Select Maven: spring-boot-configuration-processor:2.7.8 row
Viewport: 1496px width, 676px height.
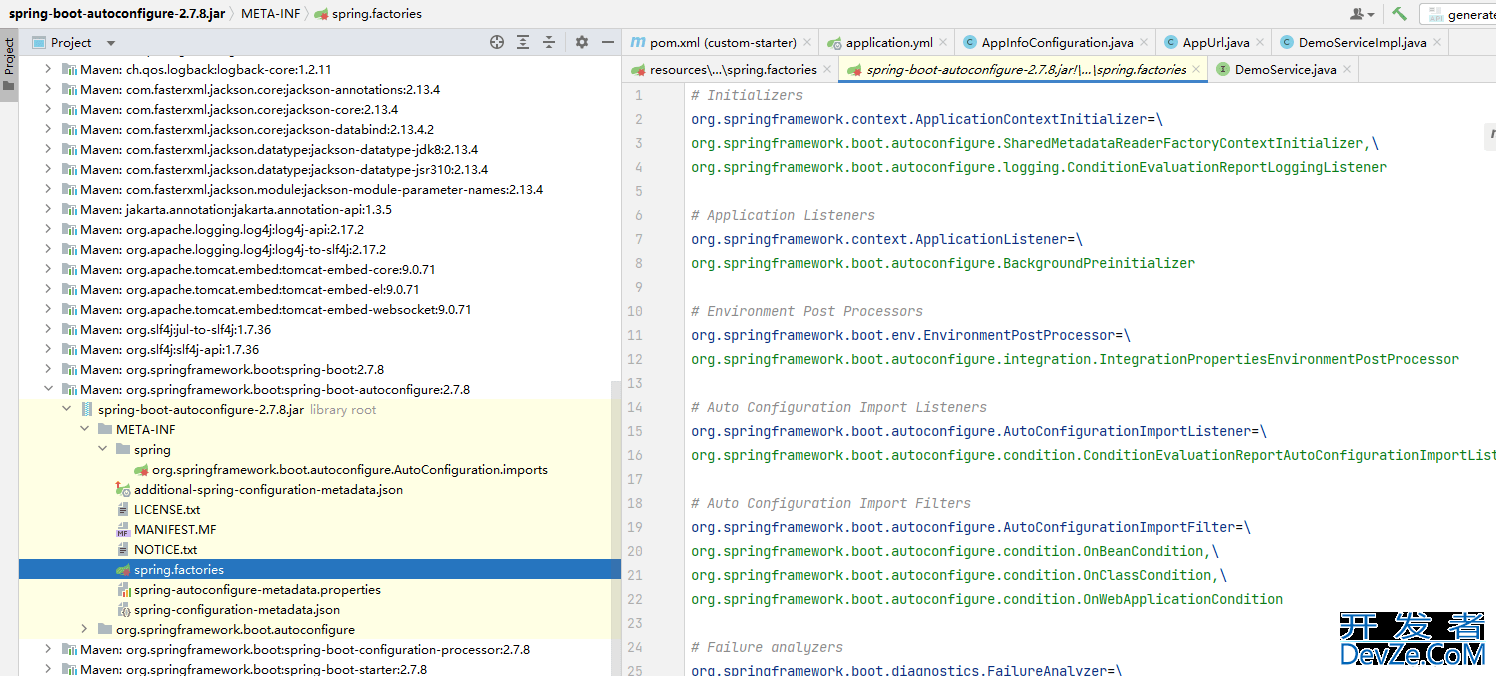(x=320, y=650)
